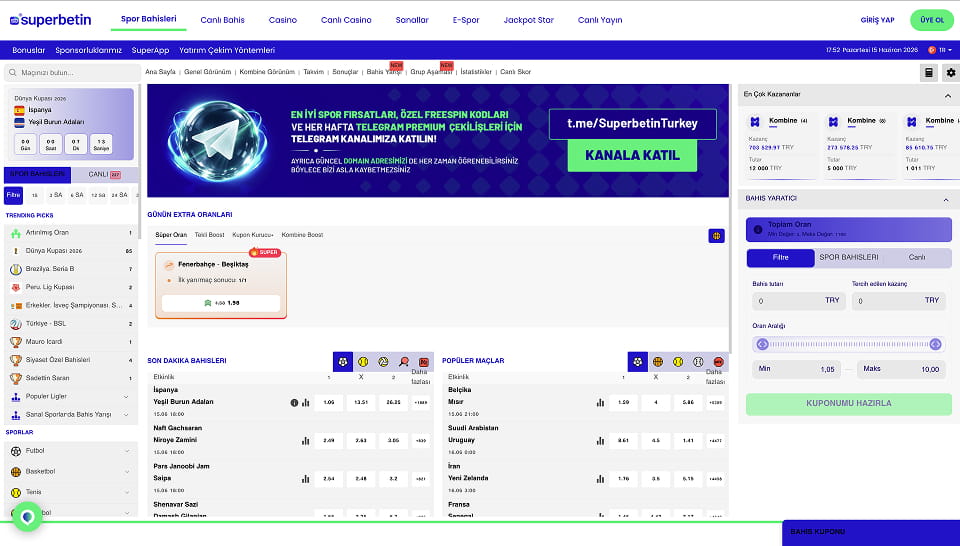Select the football icon in Son Dakika Bahisleri
960x546 pixels.
343,362
